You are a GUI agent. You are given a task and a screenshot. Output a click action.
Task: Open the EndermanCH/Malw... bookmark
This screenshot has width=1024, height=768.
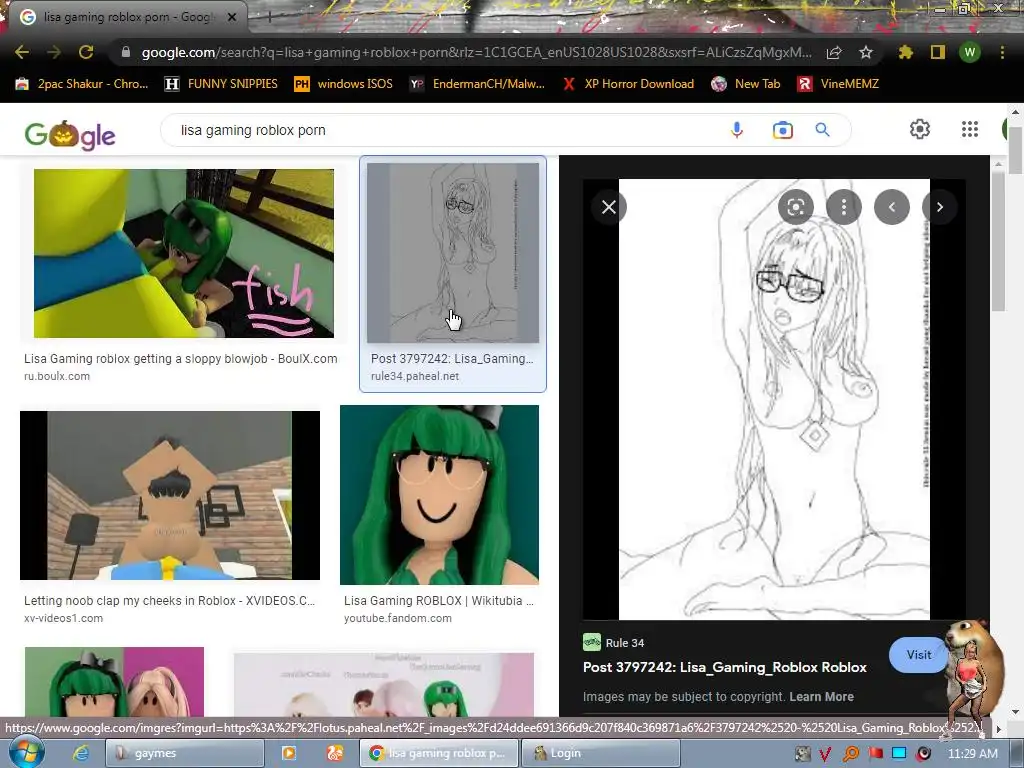[x=477, y=84]
